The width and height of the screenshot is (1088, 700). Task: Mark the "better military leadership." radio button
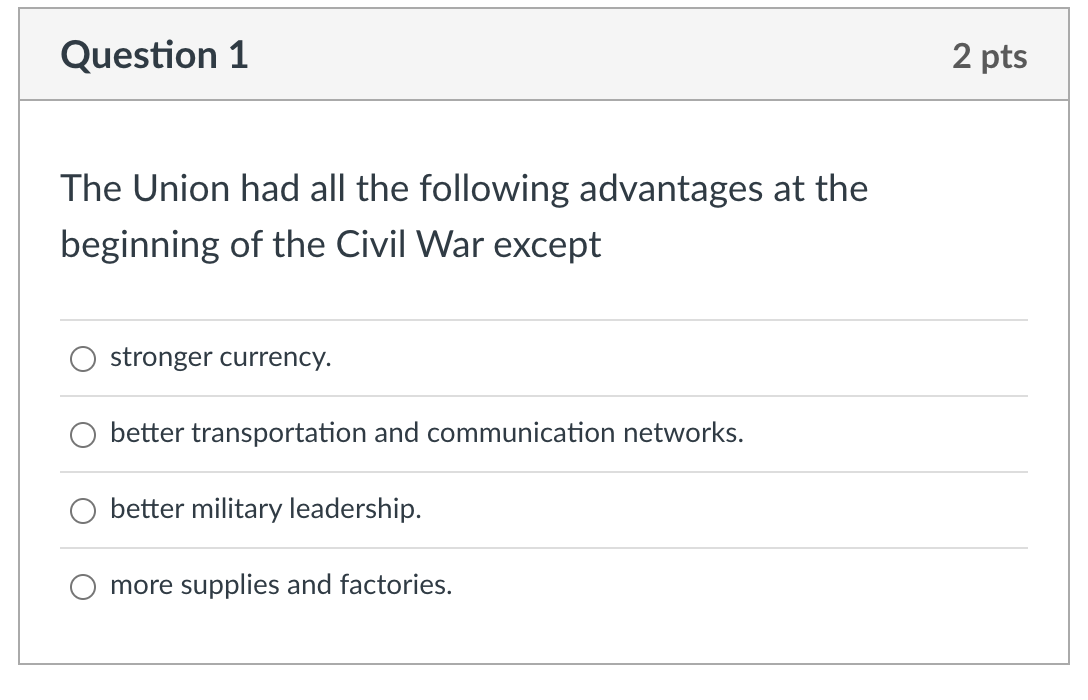pos(83,511)
